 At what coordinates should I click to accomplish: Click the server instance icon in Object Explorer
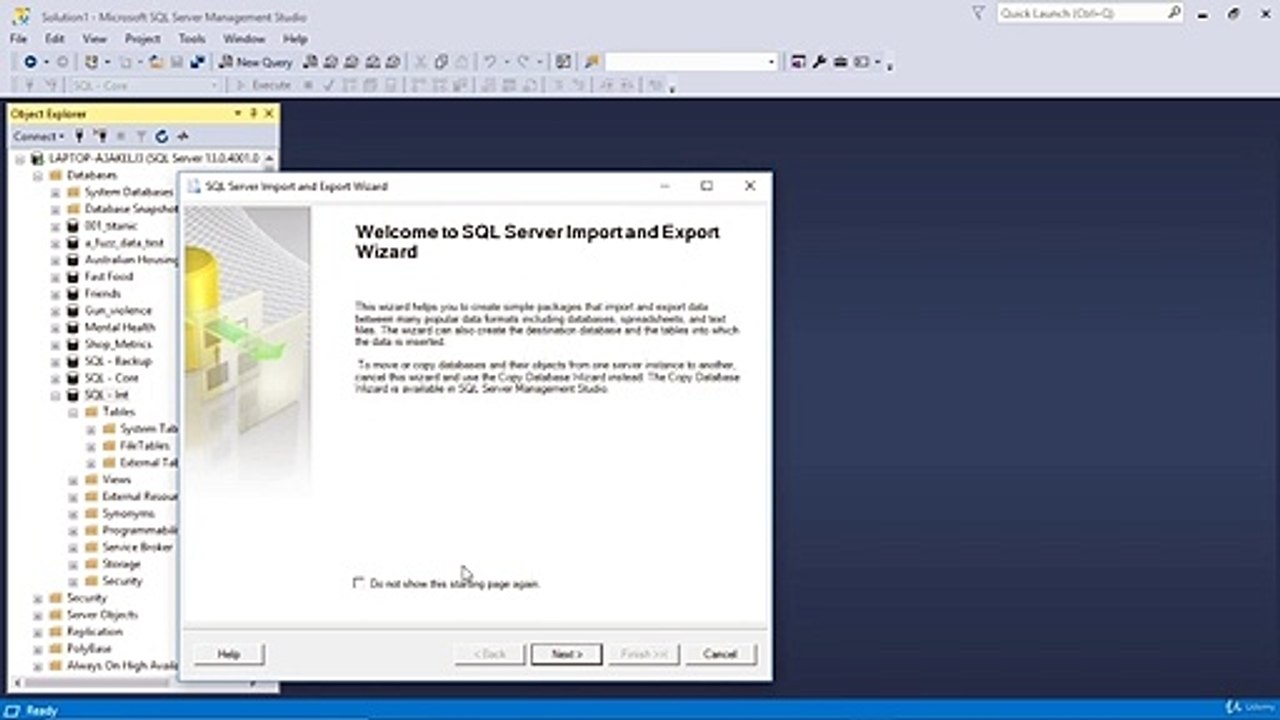[38, 158]
